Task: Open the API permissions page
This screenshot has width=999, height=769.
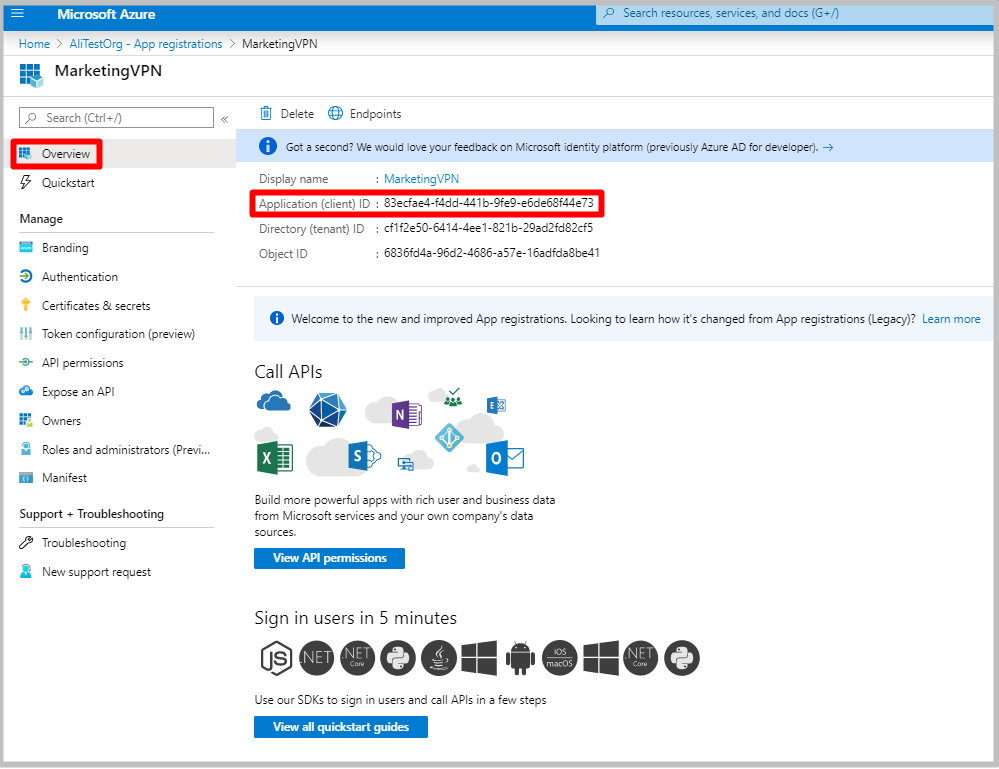Action: [83, 363]
